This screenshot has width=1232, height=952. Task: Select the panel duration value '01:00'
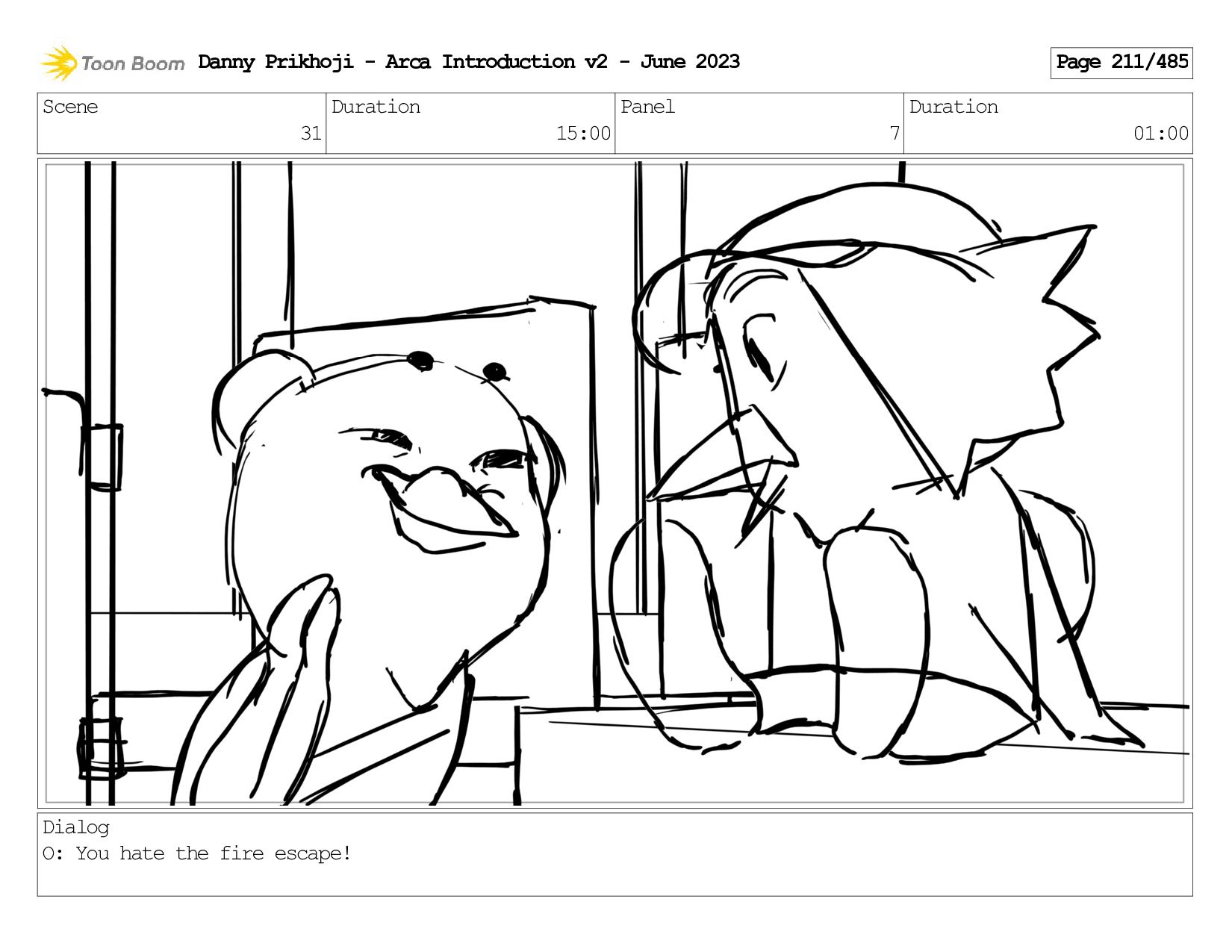pos(1161,134)
